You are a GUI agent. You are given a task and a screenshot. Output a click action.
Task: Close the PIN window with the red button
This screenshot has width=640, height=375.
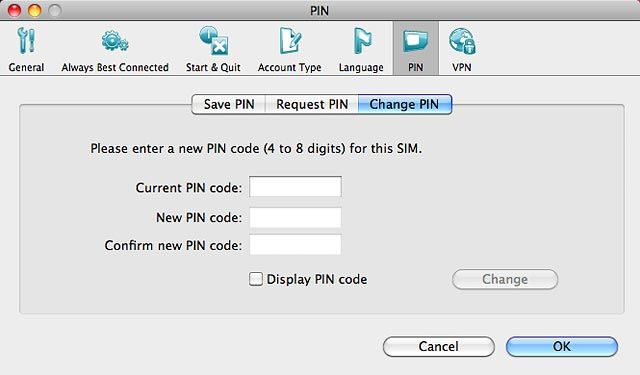(x=15, y=10)
